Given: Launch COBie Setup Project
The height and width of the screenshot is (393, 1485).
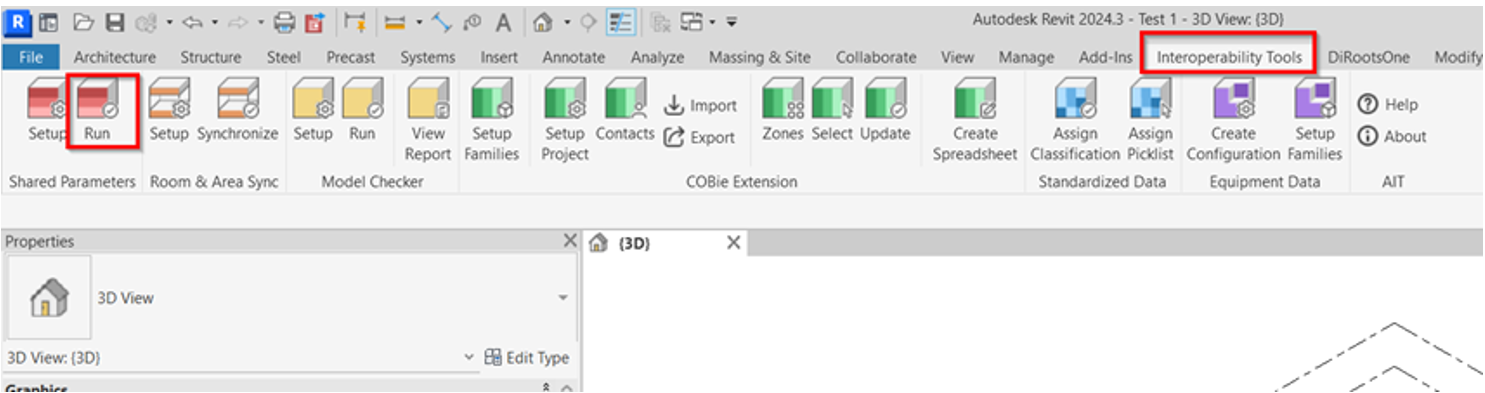Looking at the screenshot, I should [565, 120].
